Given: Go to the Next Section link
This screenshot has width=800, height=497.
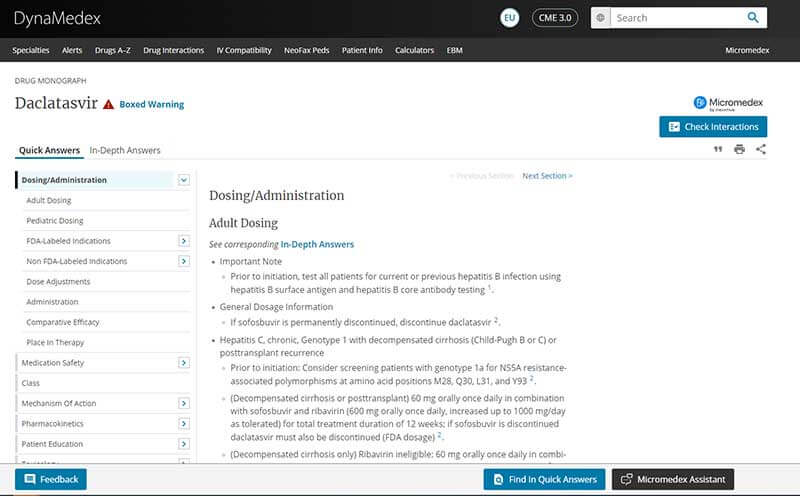Looking at the screenshot, I should click(x=547, y=176).
